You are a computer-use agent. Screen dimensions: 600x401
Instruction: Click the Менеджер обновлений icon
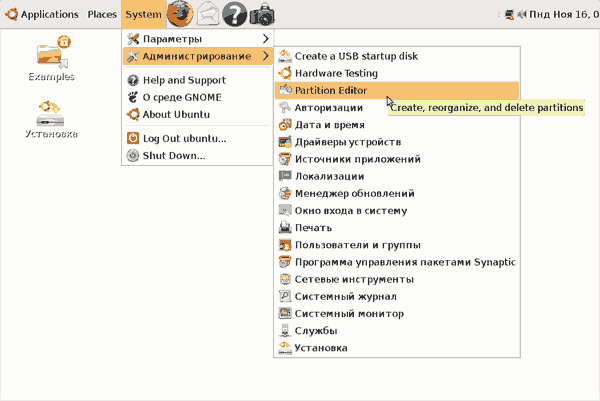tap(285, 193)
